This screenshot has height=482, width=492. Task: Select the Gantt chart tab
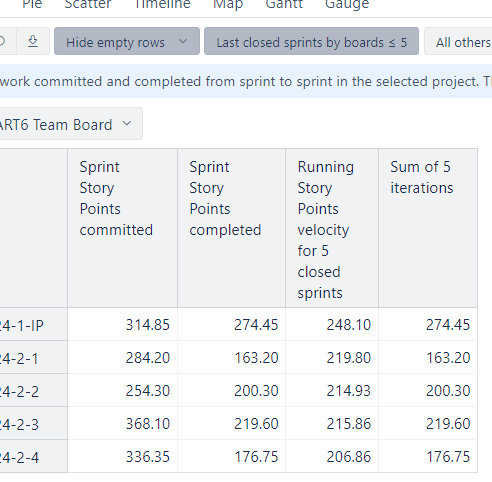point(284,4)
